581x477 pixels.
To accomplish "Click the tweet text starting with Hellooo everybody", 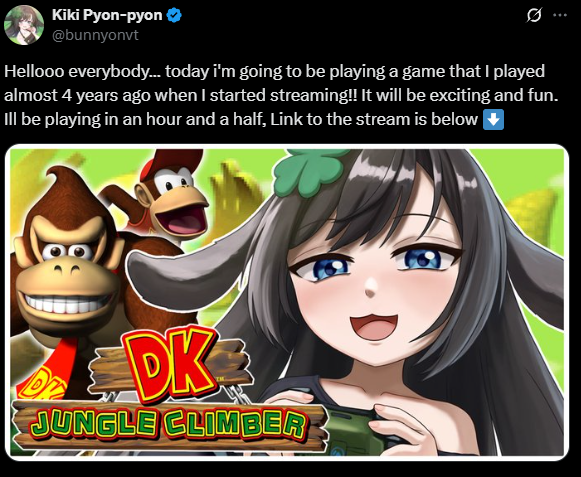I will pos(281,95).
